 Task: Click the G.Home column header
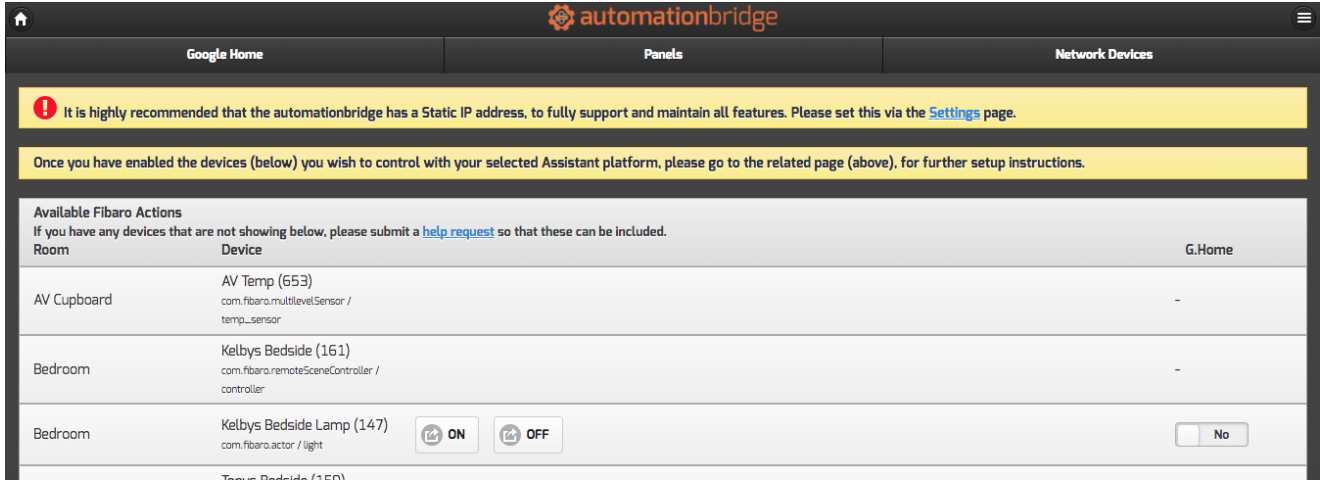(x=1208, y=250)
